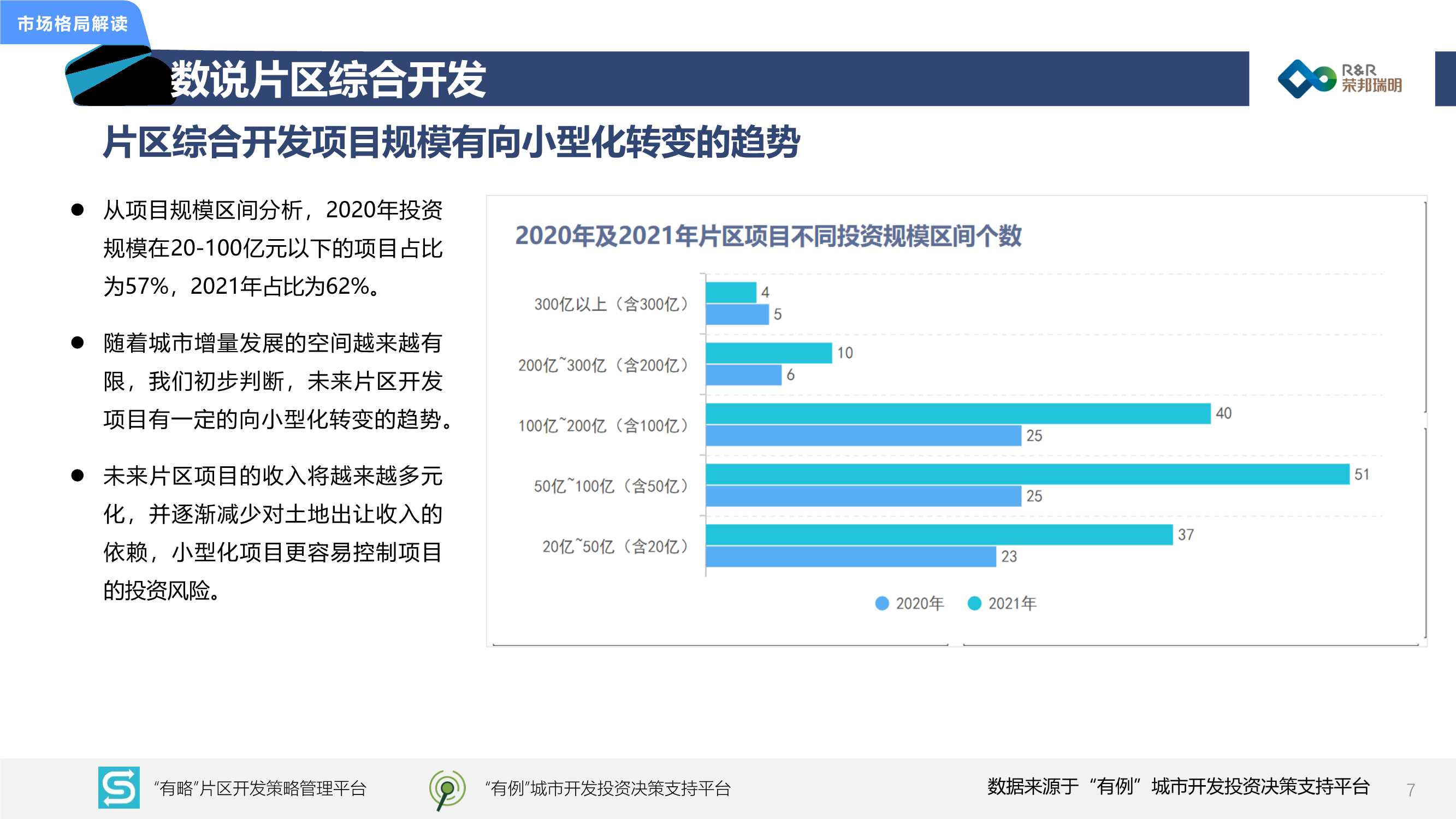Click the 市场格局解读 tab label
The image size is (1456, 819).
click(72, 23)
